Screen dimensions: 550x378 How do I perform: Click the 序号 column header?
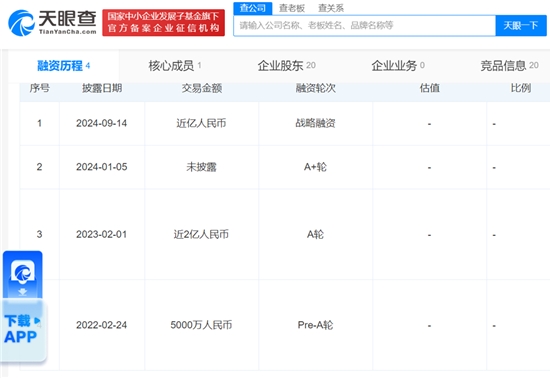[40, 88]
